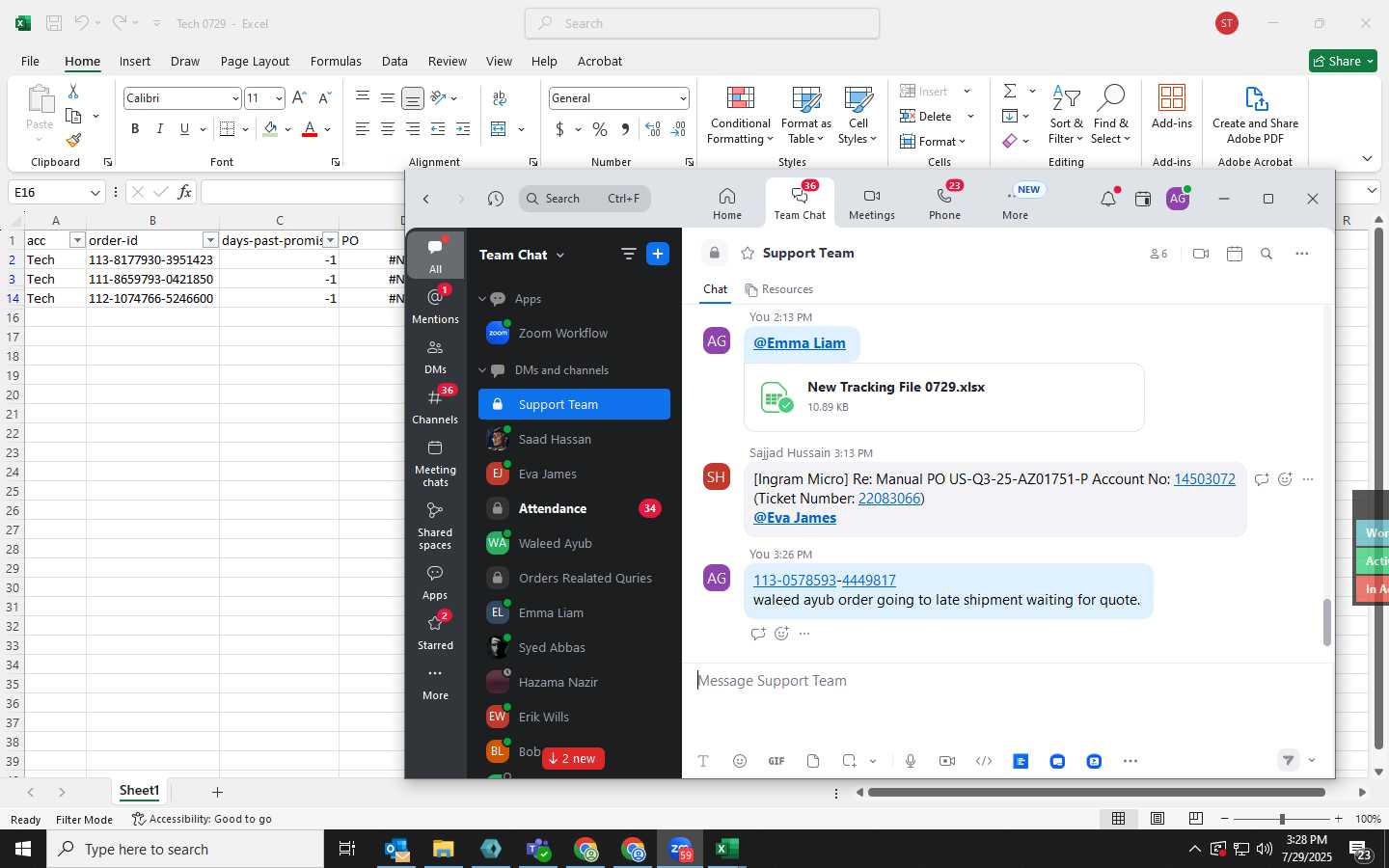The height and width of the screenshot is (868, 1389).
Task: Open Excel Add-ins button
Action: [x=1171, y=108]
